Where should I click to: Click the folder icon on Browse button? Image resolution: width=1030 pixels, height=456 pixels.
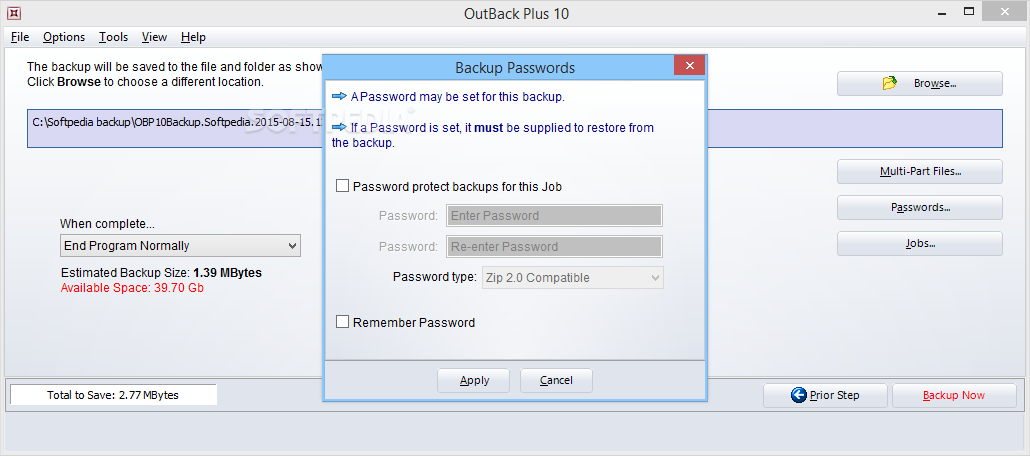[890, 83]
